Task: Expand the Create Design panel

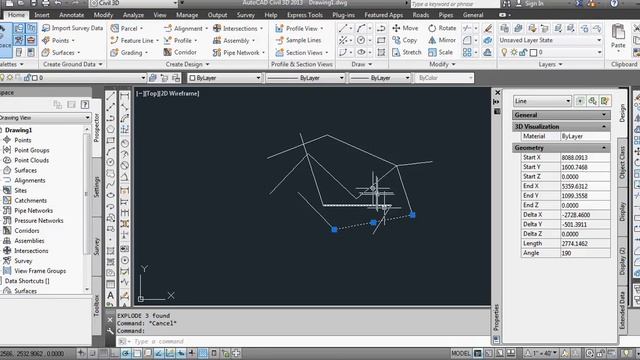Action: [x=187, y=64]
